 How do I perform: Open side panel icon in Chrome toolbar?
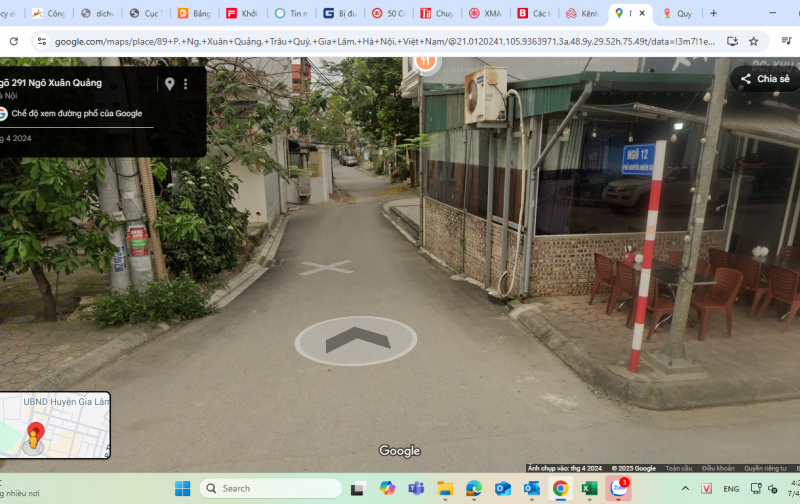[786, 41]
